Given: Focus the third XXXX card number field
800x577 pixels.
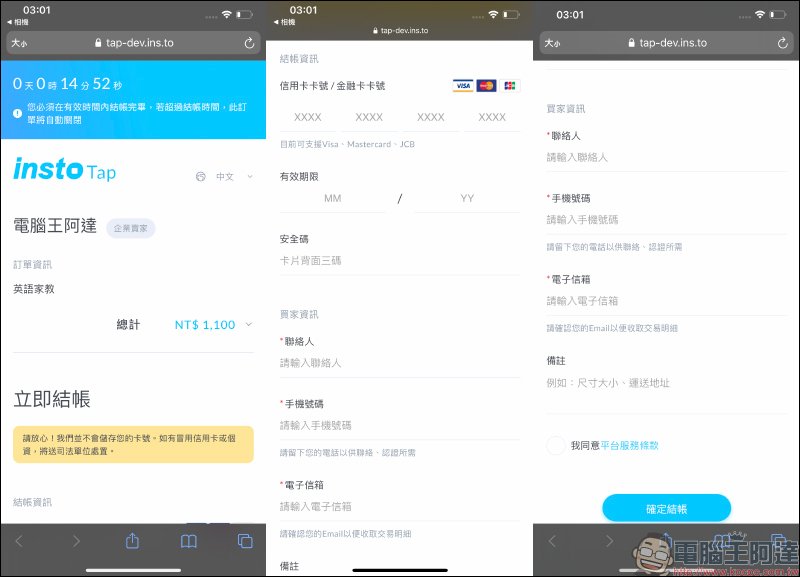Looking at the screenshot, I should point(431,117).
